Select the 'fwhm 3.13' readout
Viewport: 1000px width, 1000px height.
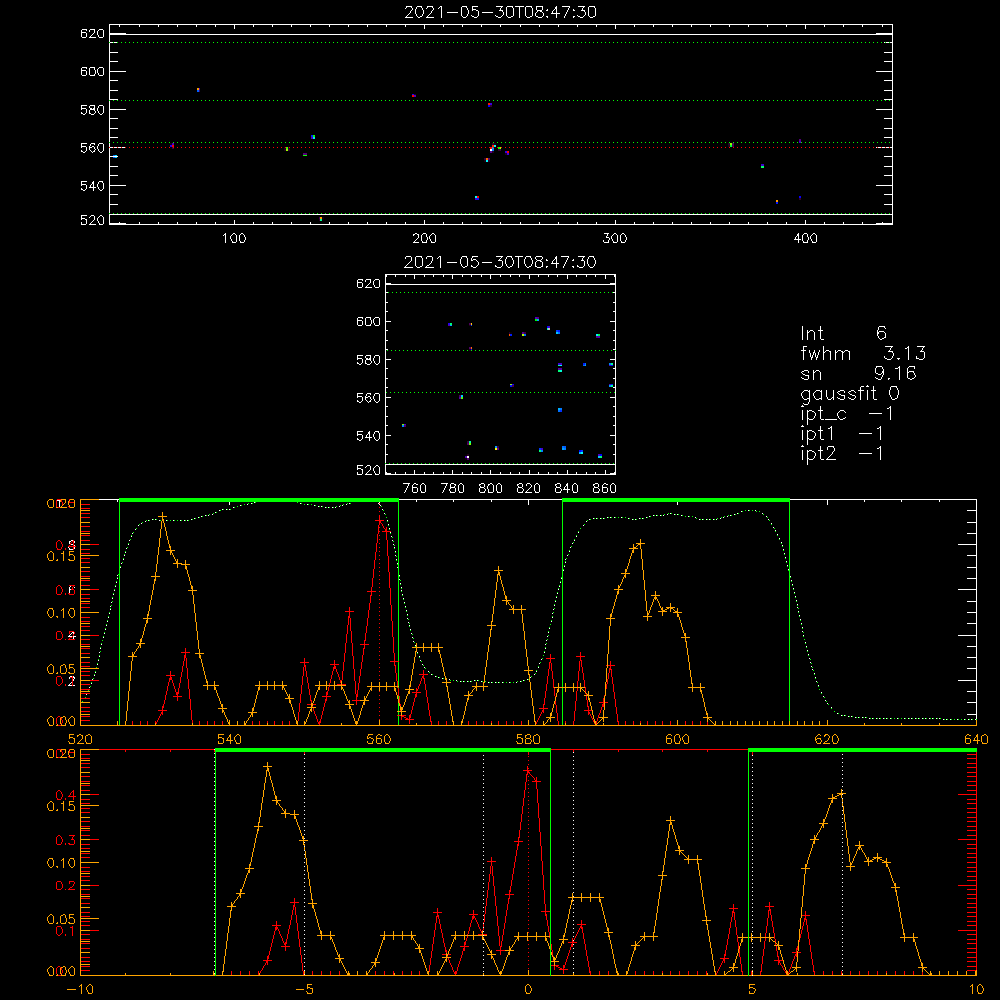pos(863,353)
